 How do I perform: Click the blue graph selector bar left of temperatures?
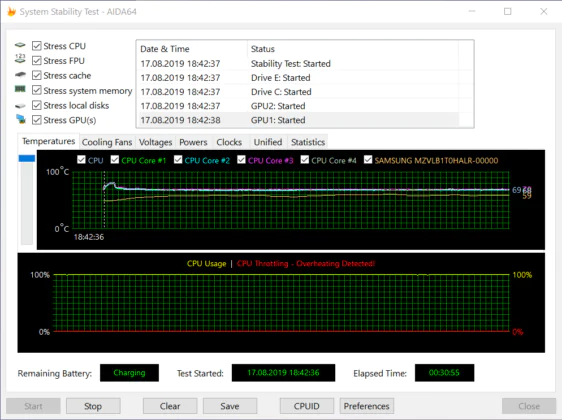[x=27, y=158]
